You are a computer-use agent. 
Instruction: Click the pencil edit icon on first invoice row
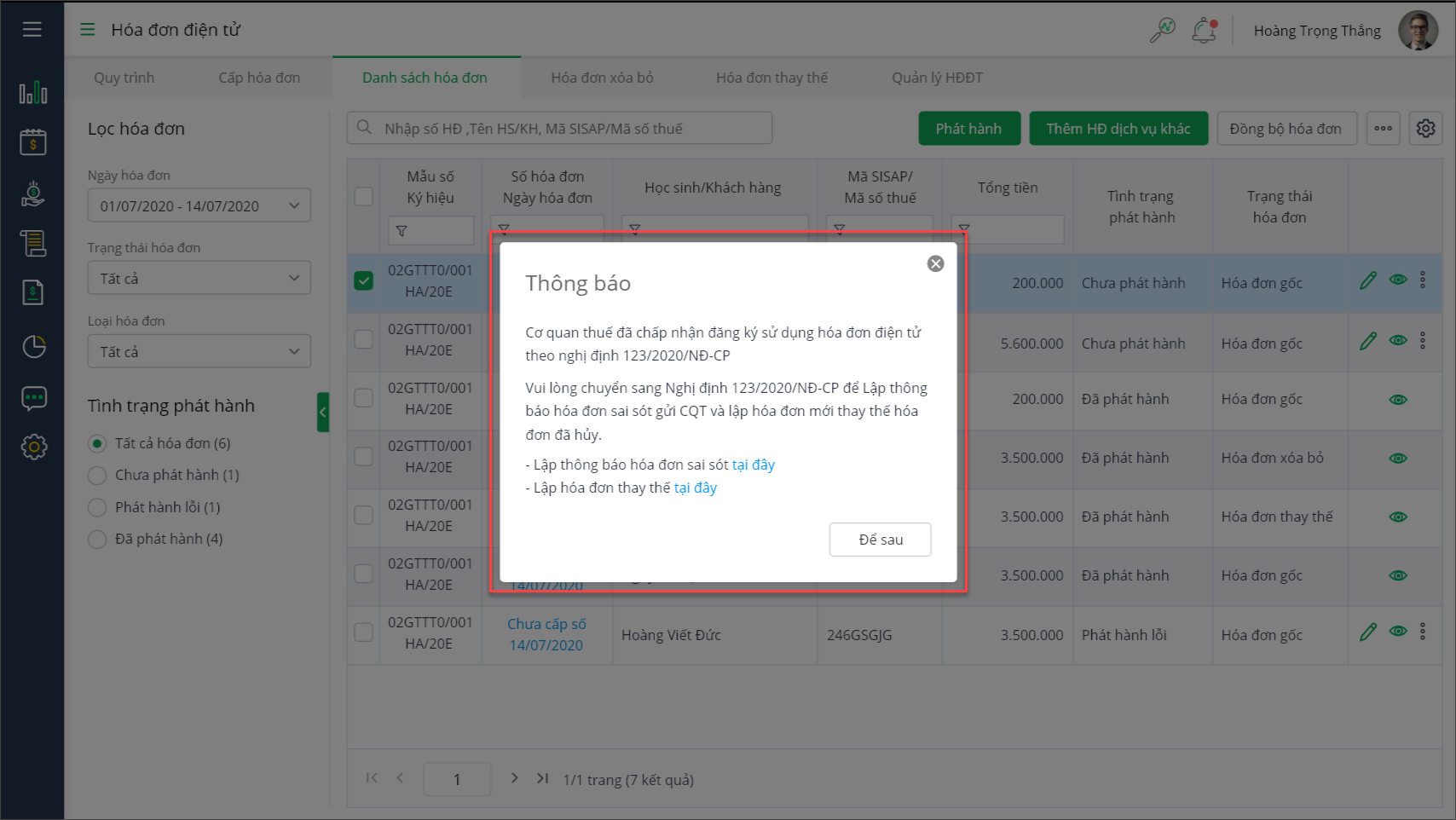click(1368, 281)
